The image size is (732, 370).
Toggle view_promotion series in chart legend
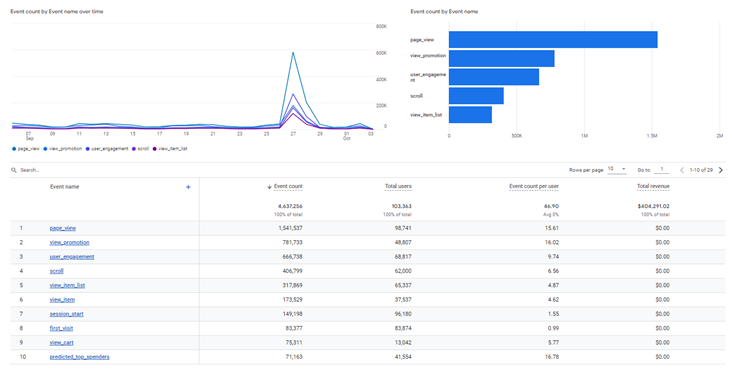click(x=63, y=149)
